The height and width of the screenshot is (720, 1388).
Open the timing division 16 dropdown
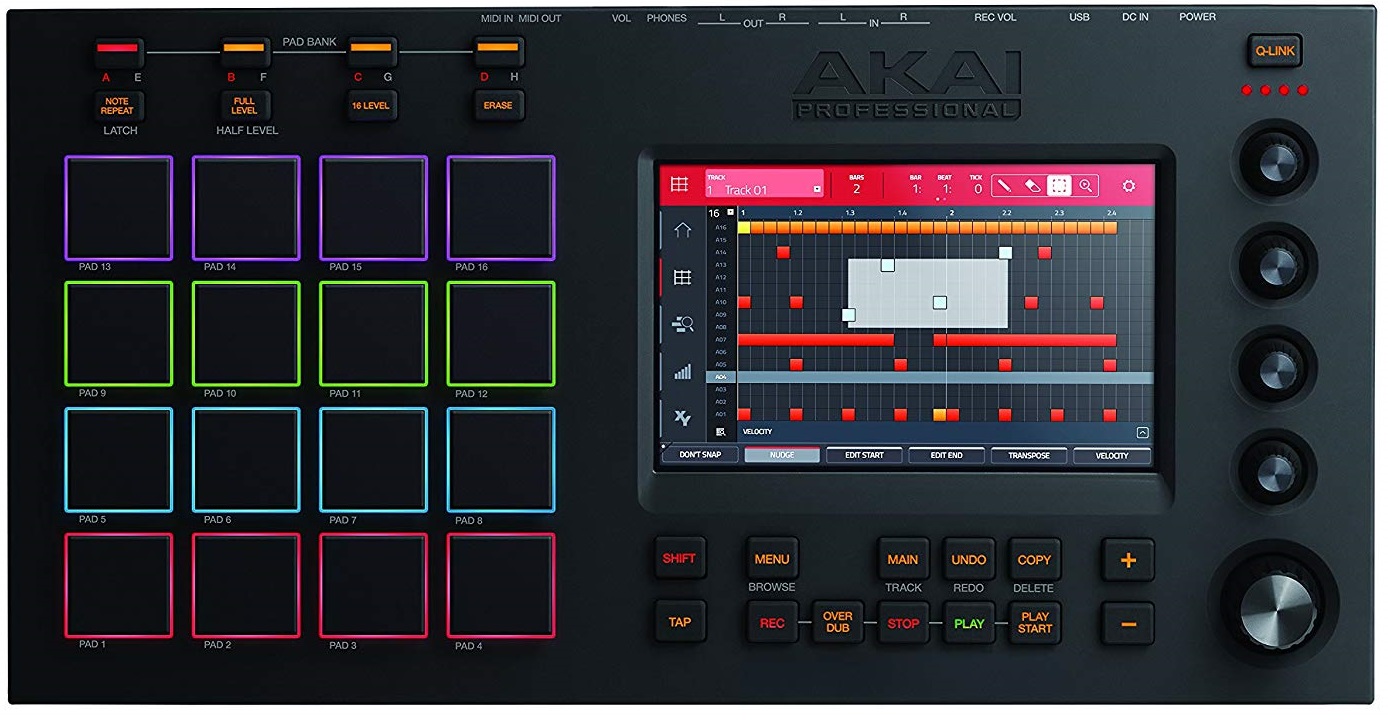click(x=730, y=213)
